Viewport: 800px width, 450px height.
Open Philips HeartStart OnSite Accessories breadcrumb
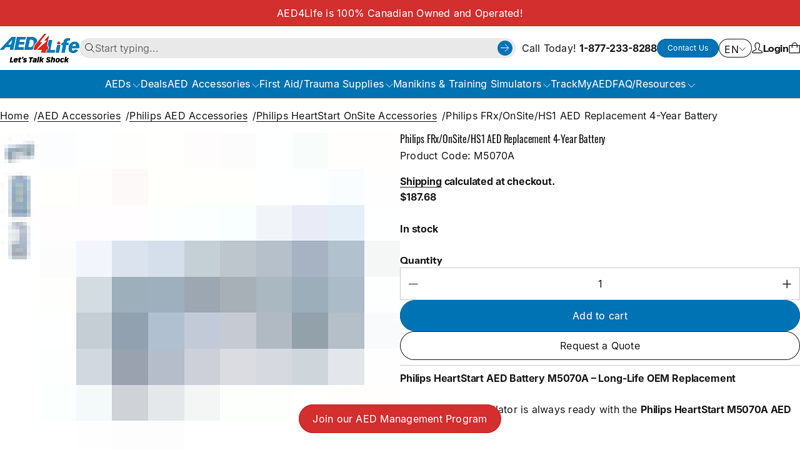(x=346, y=116)
